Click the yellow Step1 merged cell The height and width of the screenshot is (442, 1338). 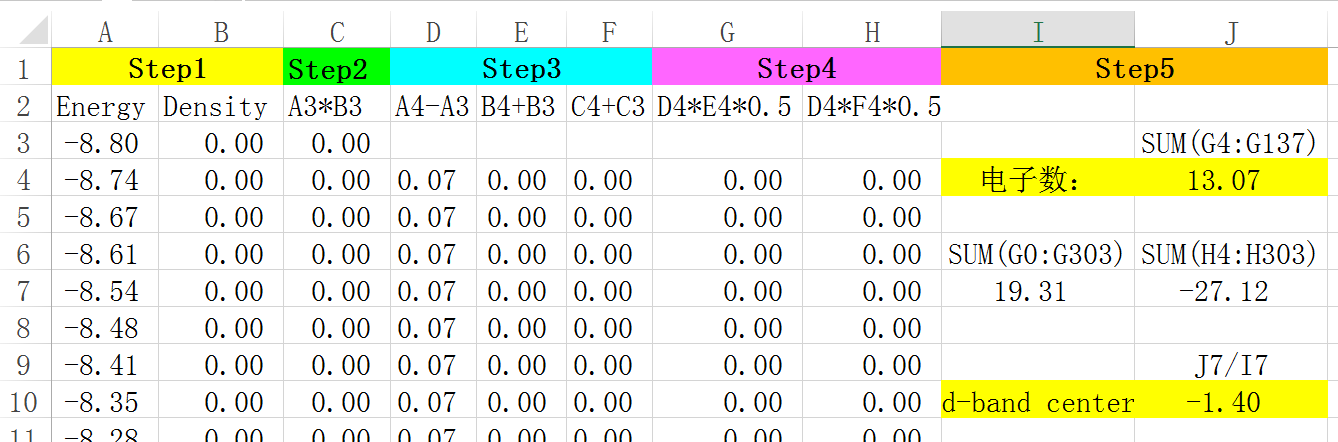(167, 69)
